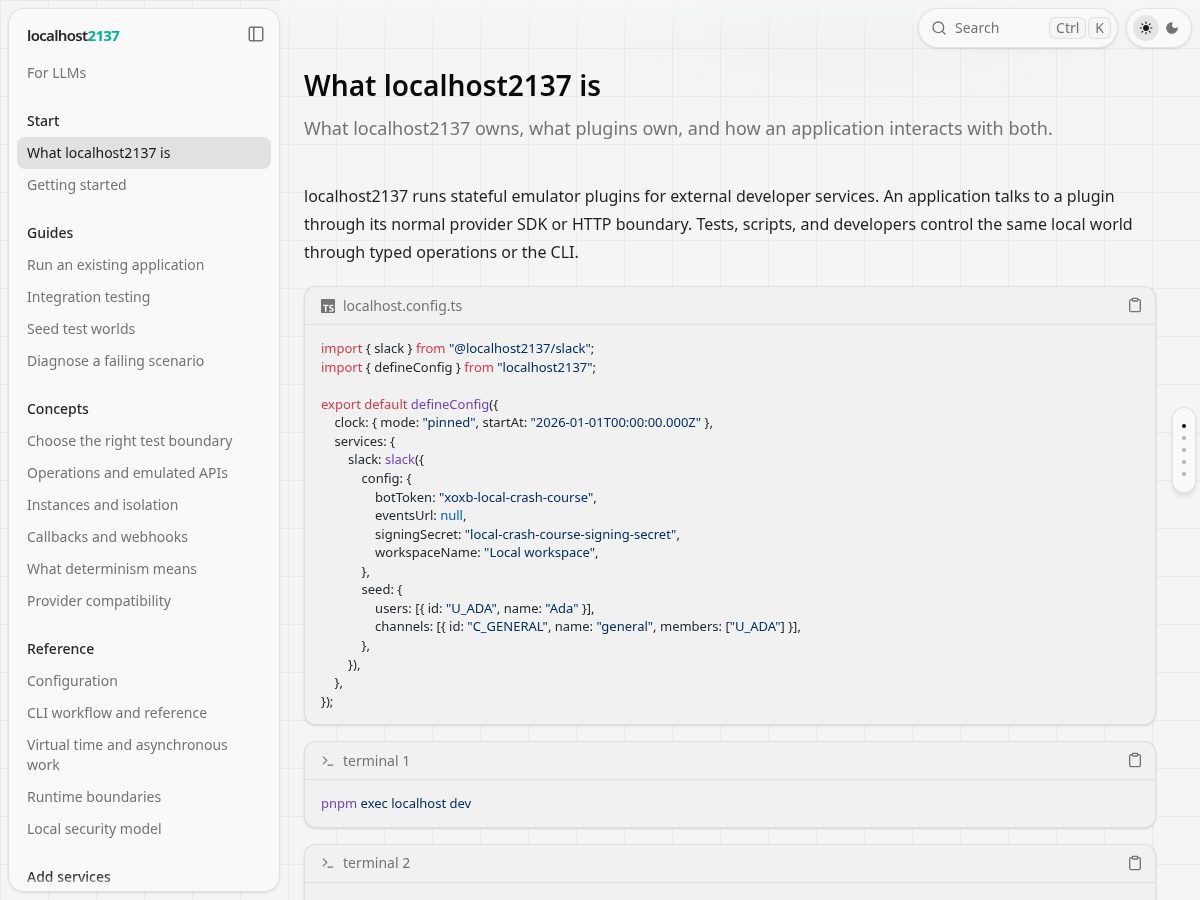Screen dimensions: 1200x900
Task: Open Virtual time and asynchronous work
Action: pyautogui.click(x=144, y=755)
